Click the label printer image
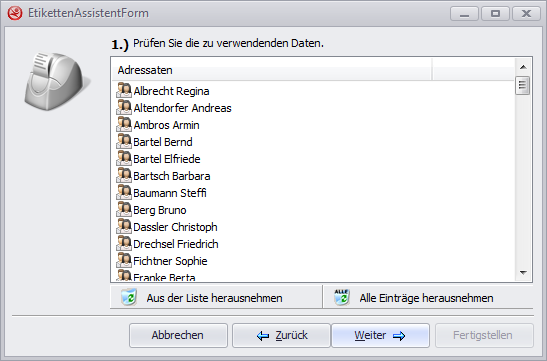Image resolution: width=547 pixels, height=361 pixels. tap(56, 81)
